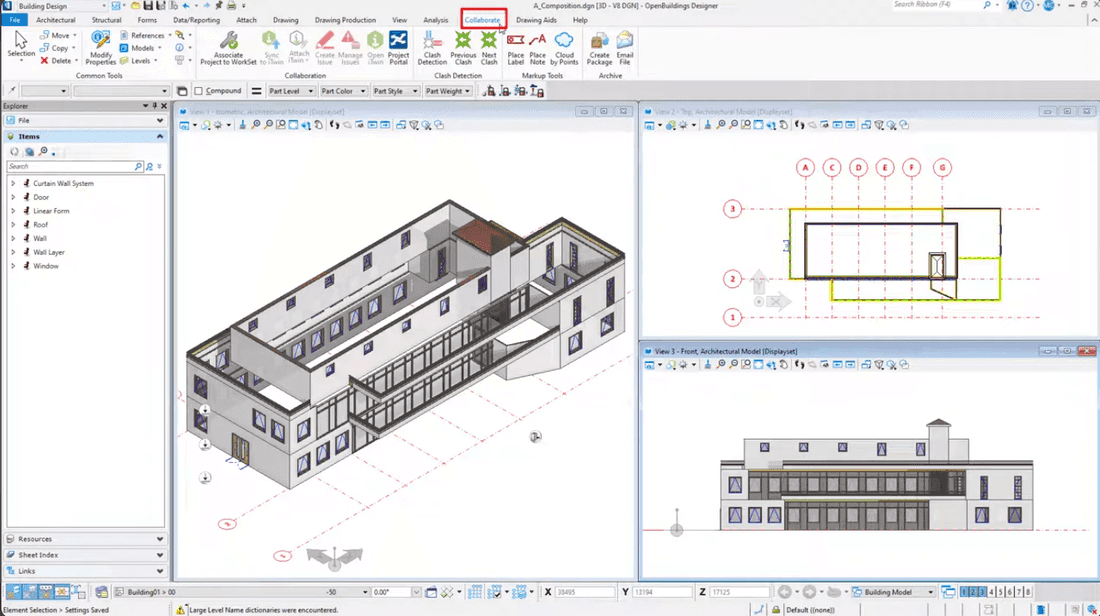This screenshot has height=616, width=1100.
Task: Switch to the Drawing Production tab
Action: (x=345, y=20)
